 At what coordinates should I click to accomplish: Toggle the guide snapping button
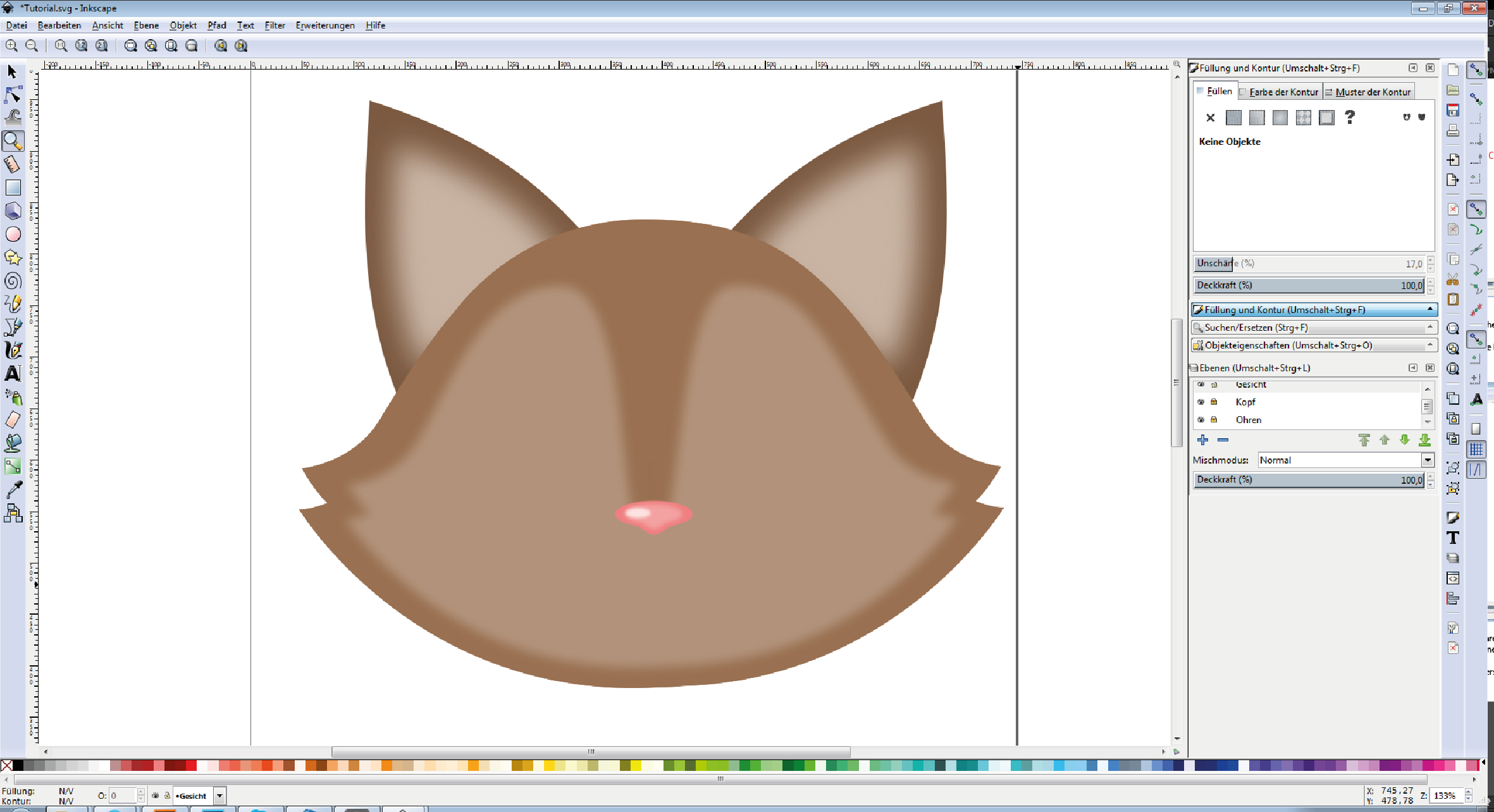pyautogui.click(x=1476, y=470)
